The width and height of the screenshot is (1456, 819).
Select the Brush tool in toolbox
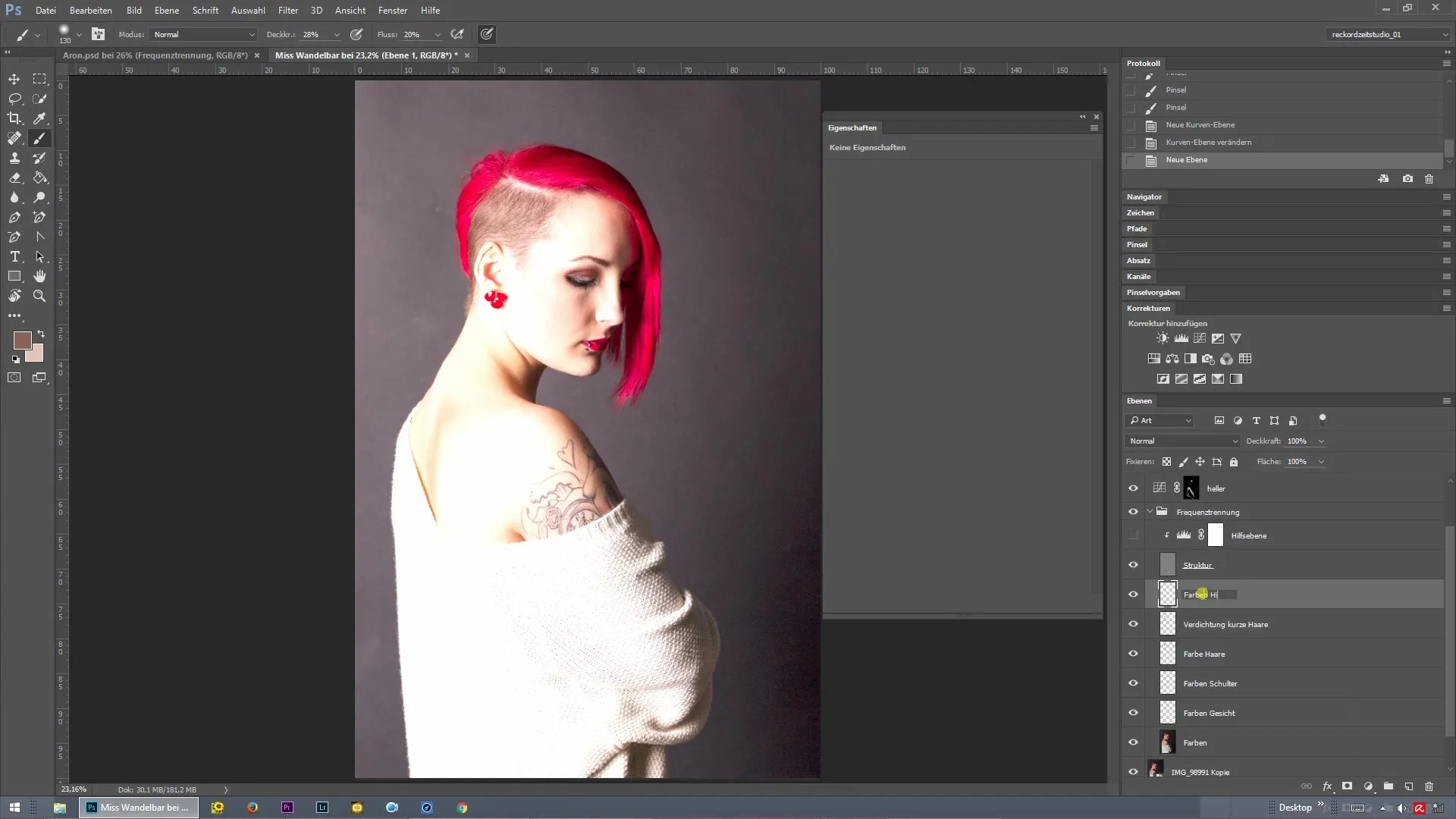pos(39,138)
